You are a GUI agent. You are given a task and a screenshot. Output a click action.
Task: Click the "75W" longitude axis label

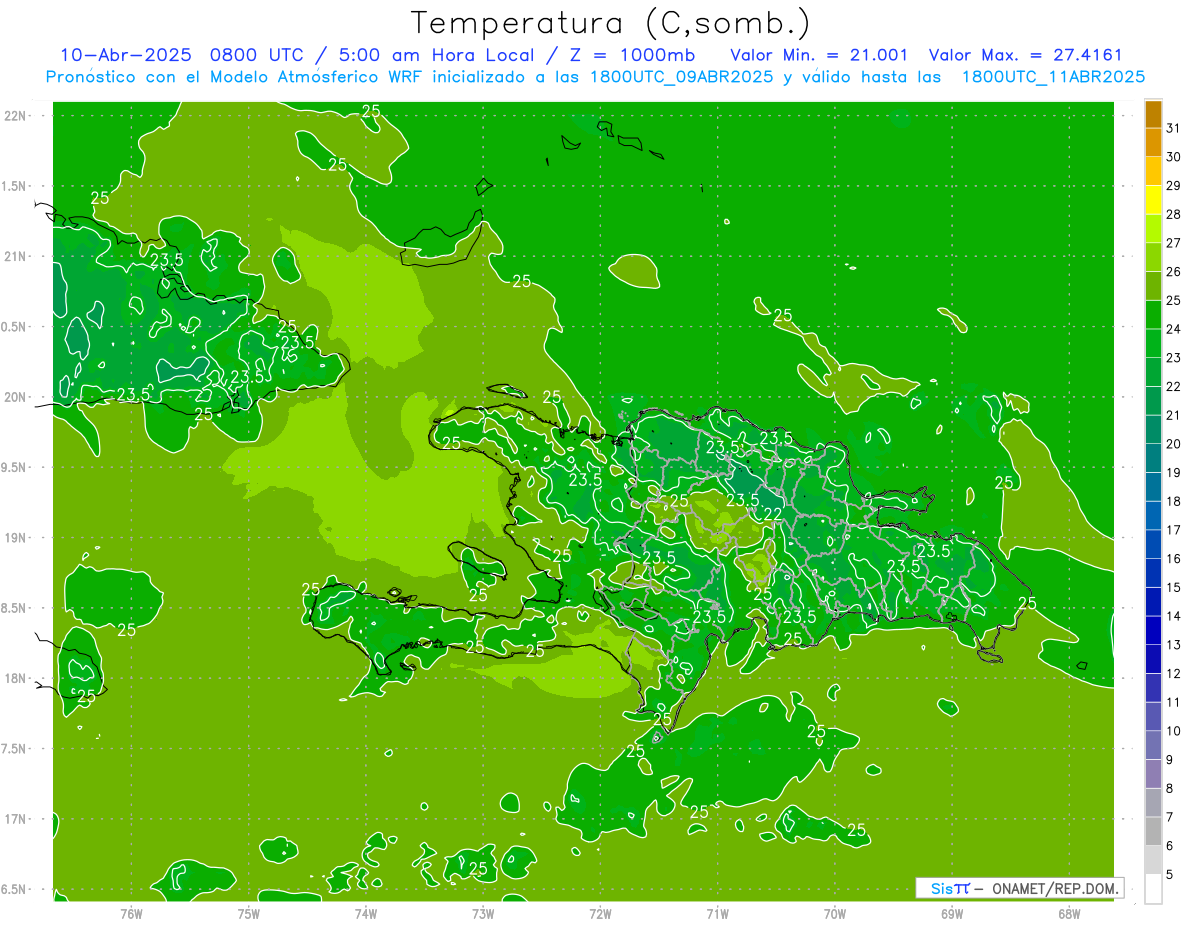coord(248,913)
